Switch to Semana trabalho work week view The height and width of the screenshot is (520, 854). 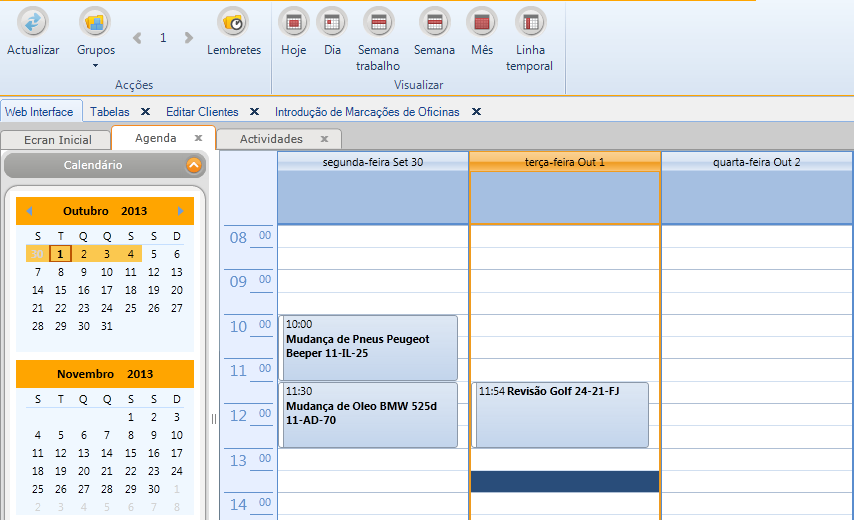pyautogui.click(x=379, y=22)
